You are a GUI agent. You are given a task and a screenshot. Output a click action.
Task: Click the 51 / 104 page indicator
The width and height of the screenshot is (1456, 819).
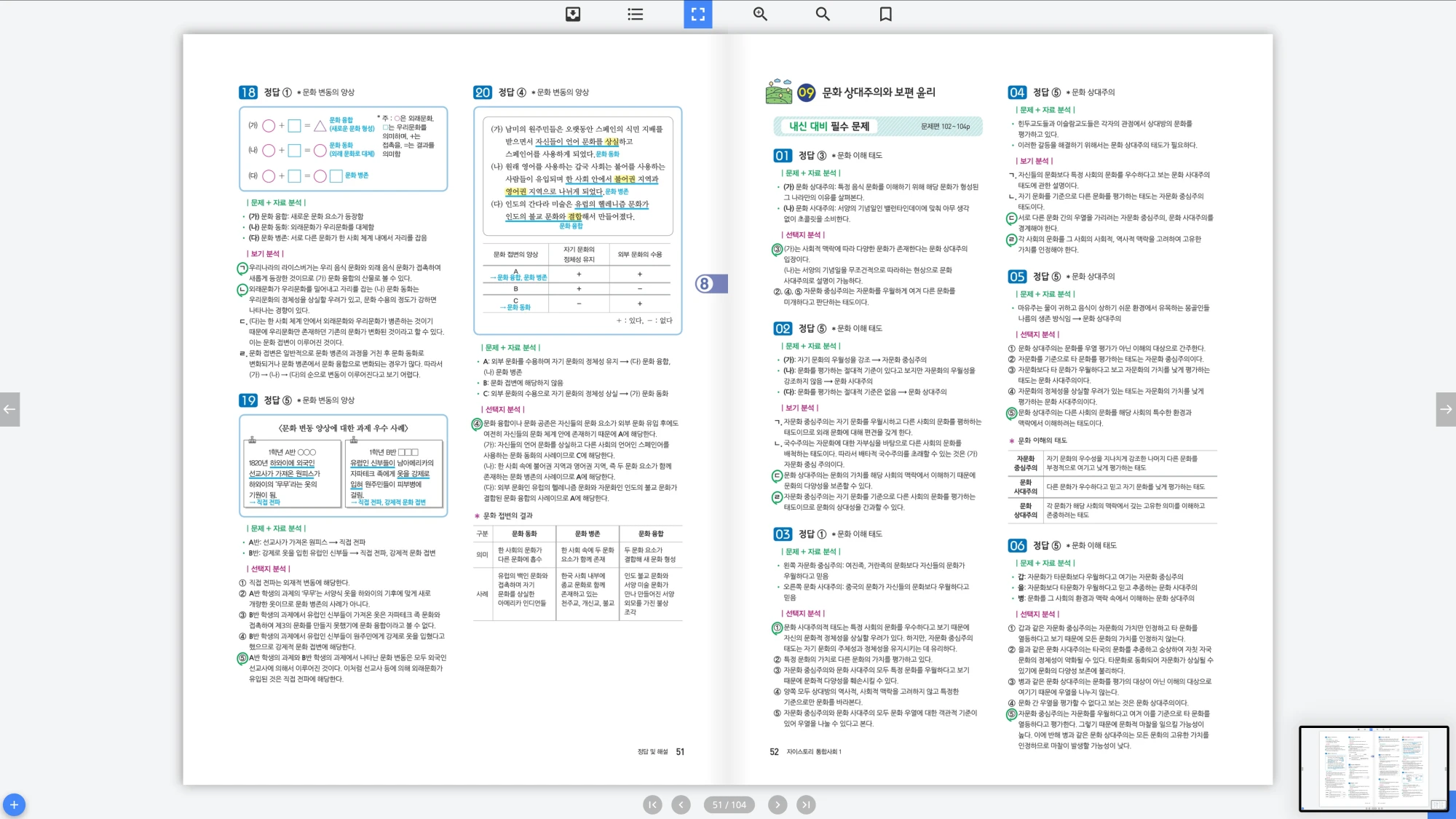click(729, 804)
